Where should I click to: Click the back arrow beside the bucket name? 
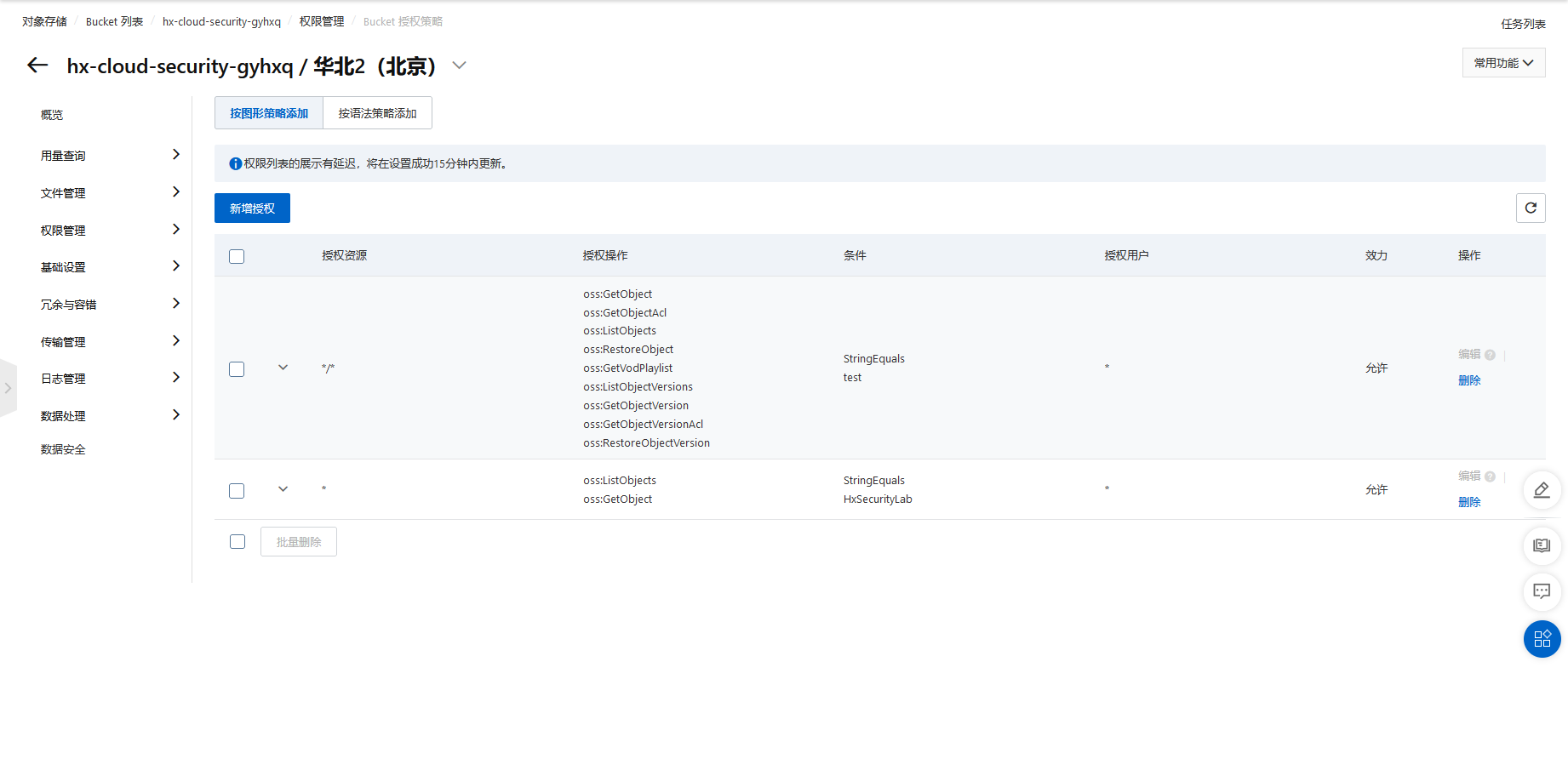pos(37,66)
